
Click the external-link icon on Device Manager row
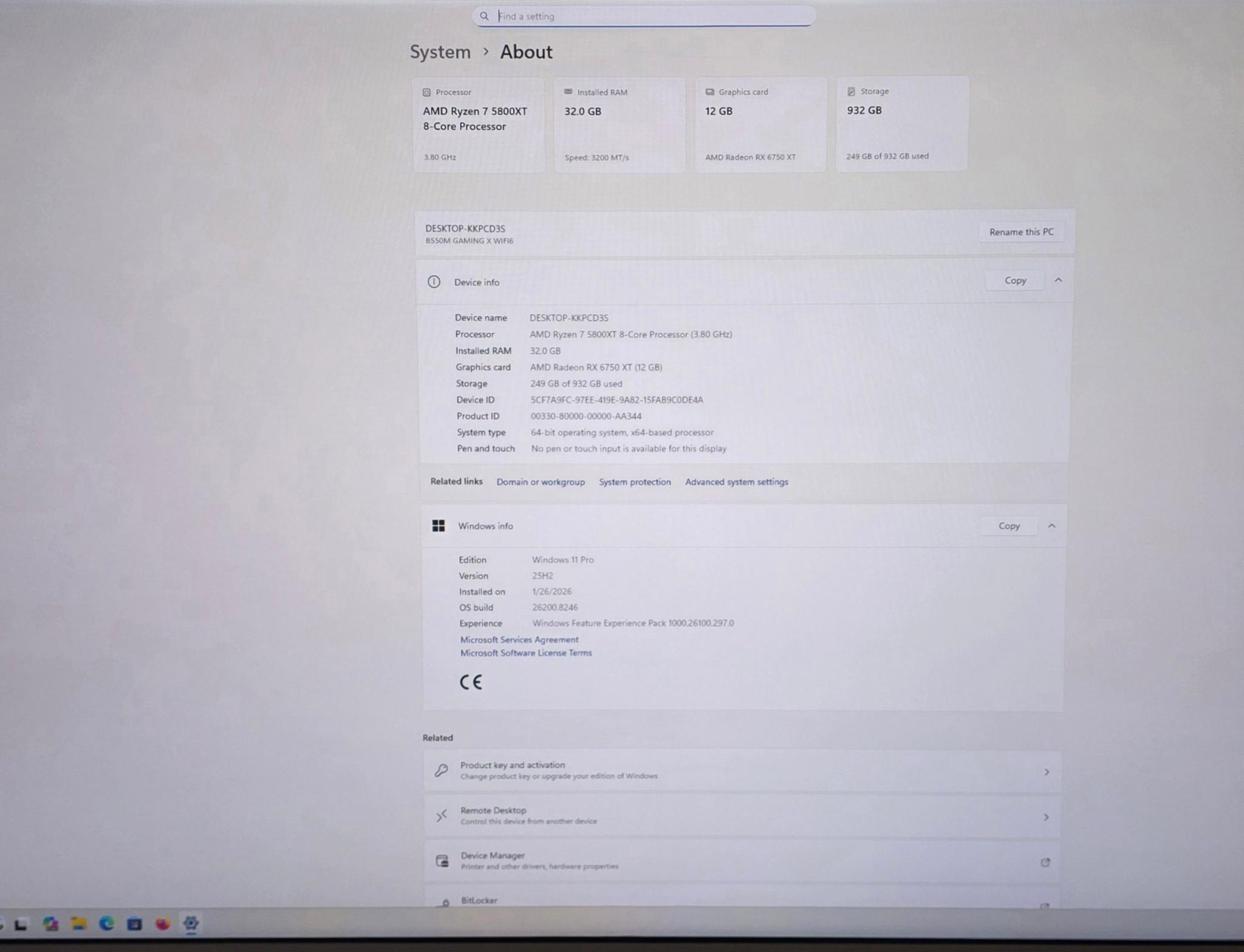pyautogui.click(x=1045, y=862)
